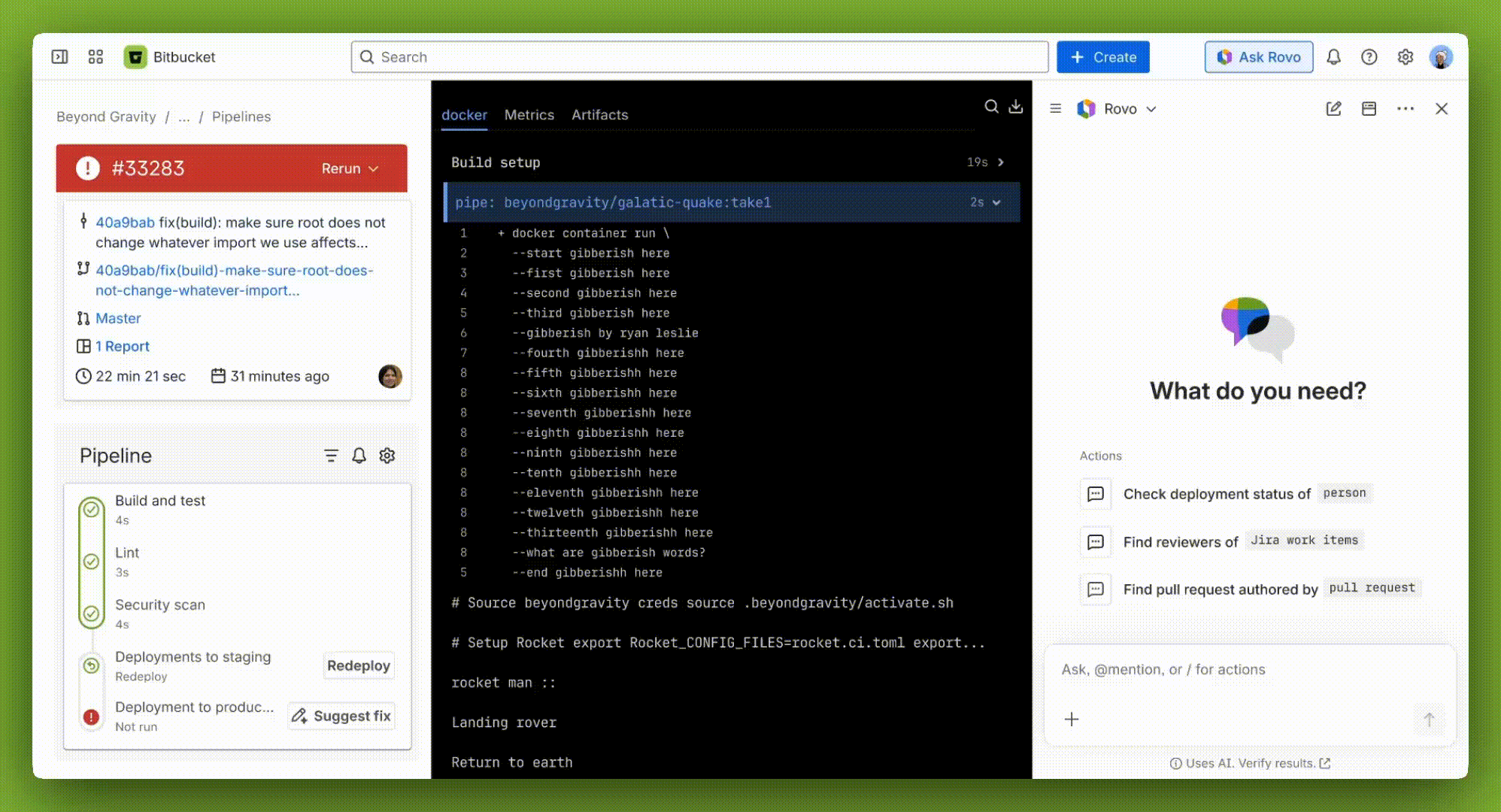Click the notifications bell in header
This screenshot has width=1501, height=812.
1333,57
